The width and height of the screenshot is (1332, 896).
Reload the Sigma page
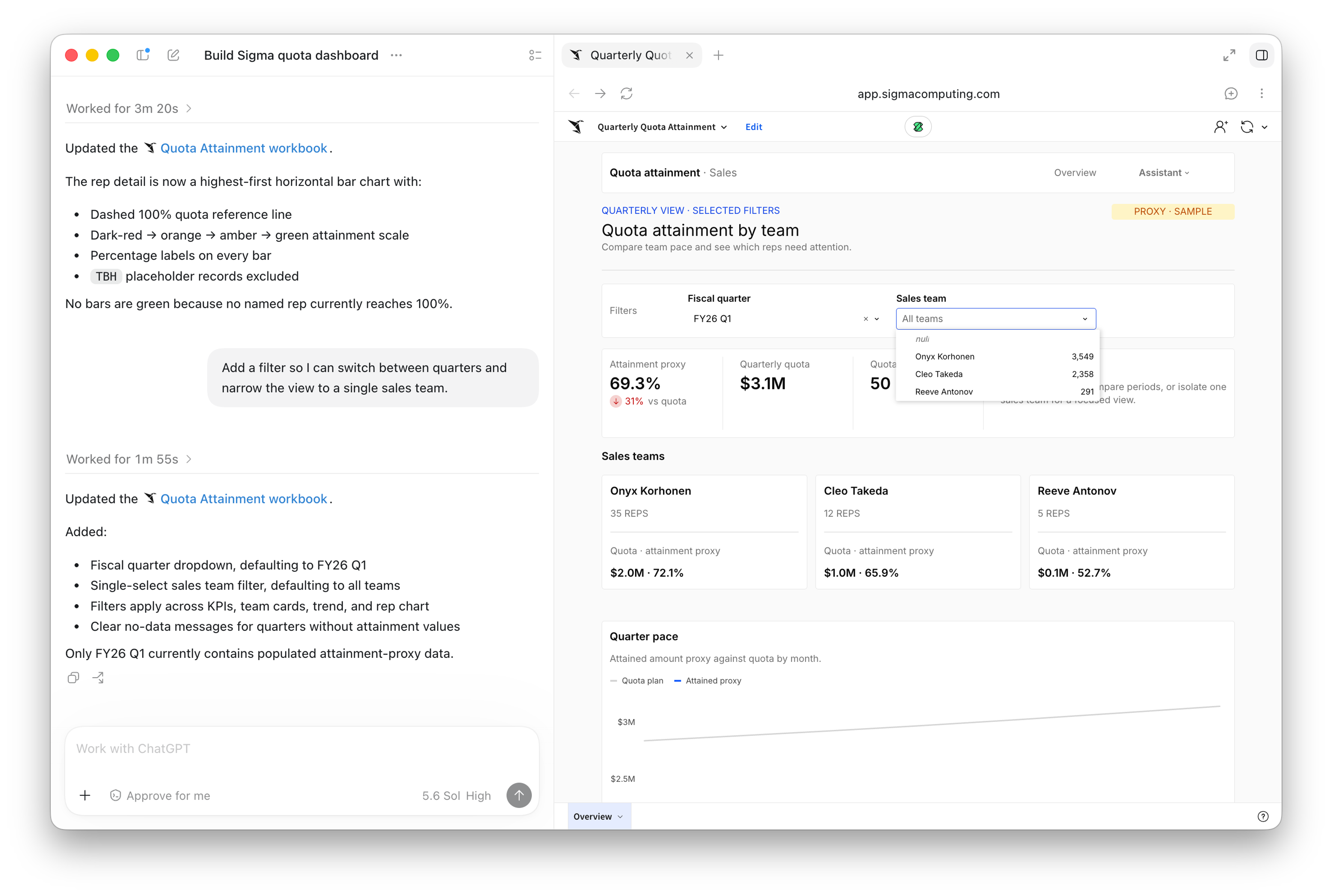coord(626,94)
